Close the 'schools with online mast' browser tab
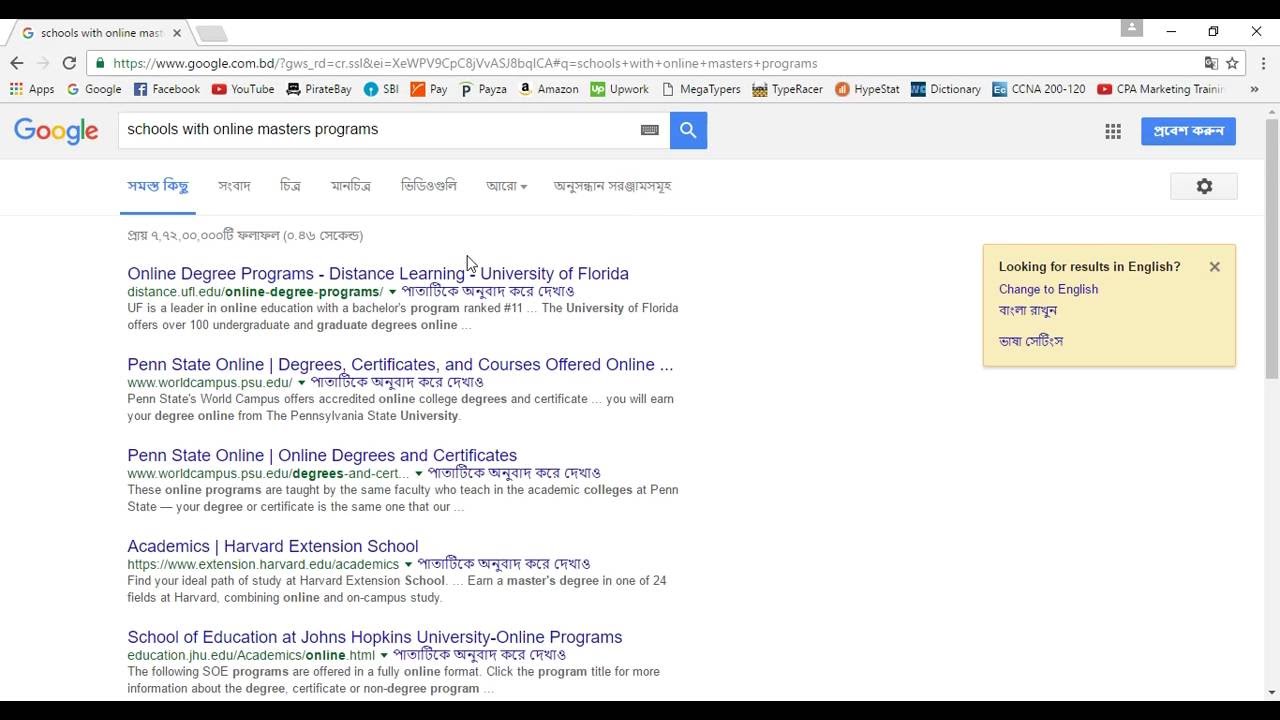Viewport: 1280px width, 720px height. [x=177, y=33]
